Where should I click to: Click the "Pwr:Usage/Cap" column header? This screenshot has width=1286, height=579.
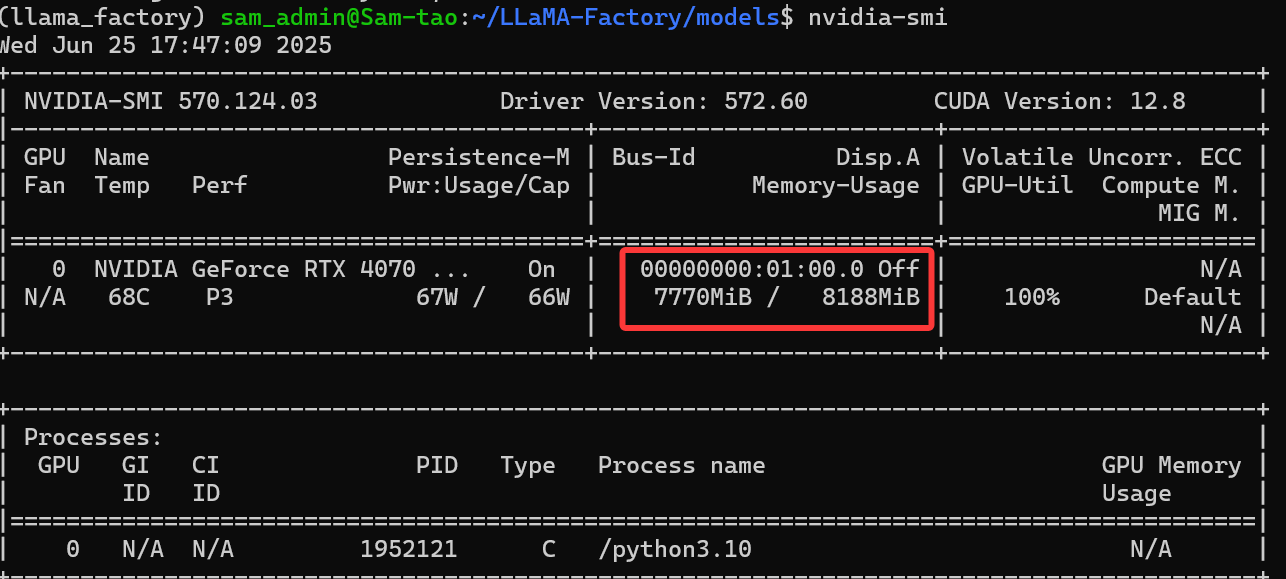[x=479, y=185]
